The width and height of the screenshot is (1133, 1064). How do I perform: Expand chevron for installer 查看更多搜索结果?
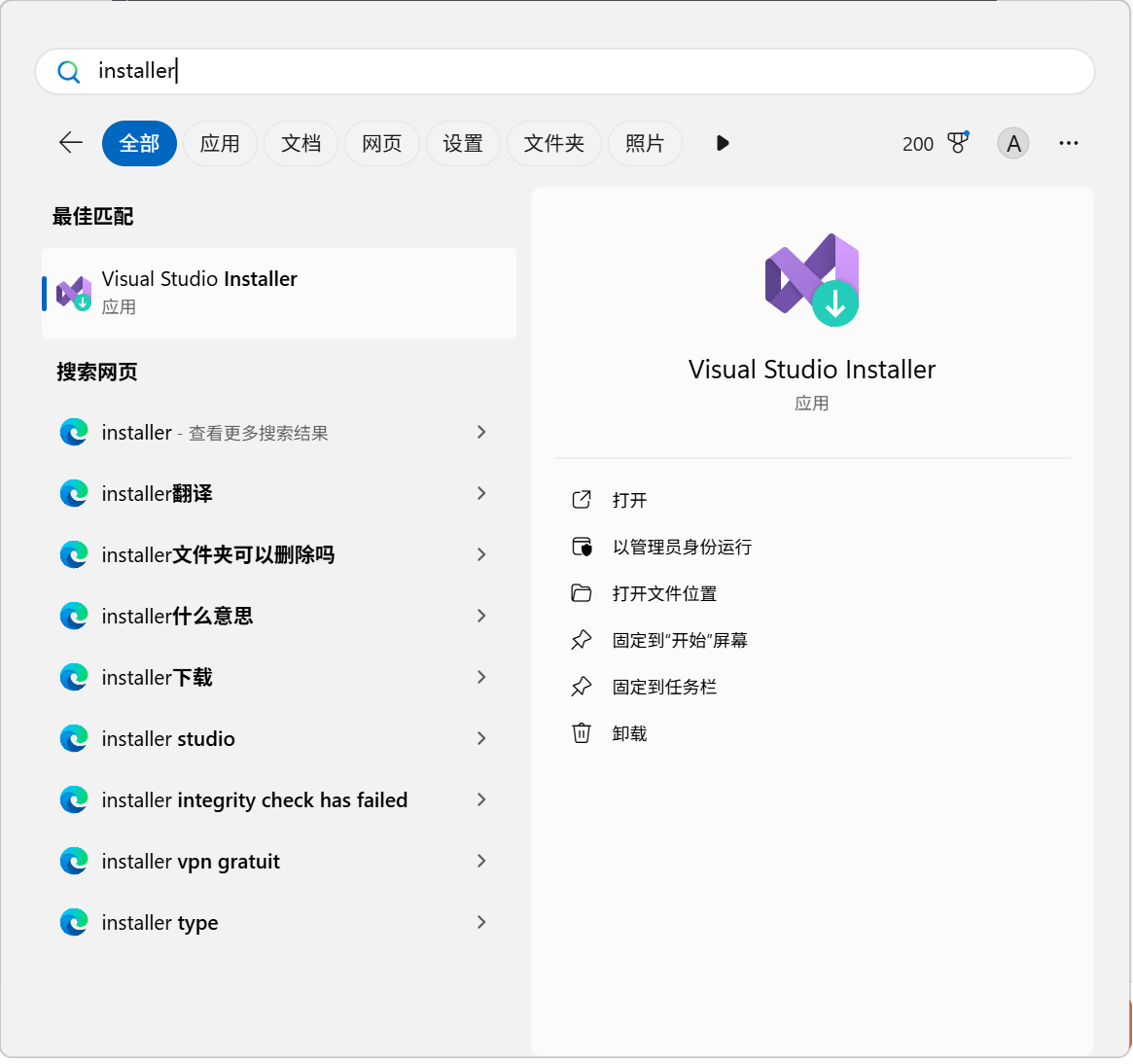pos(482,432)
